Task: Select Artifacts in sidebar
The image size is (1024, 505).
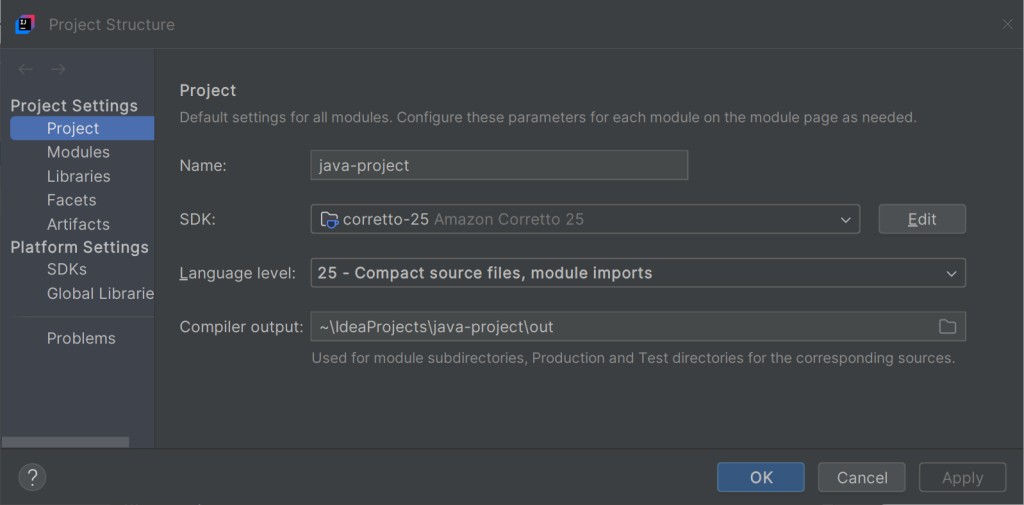Action: coord(78,224)
